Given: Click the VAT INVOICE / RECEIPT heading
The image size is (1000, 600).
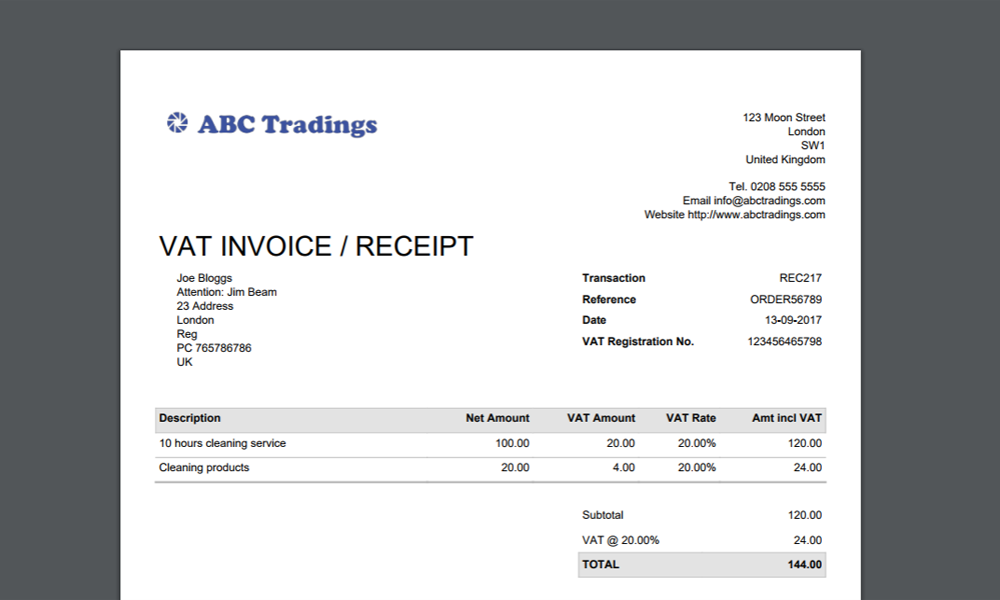Looking at the screenshot, I should tap(316, 247).
